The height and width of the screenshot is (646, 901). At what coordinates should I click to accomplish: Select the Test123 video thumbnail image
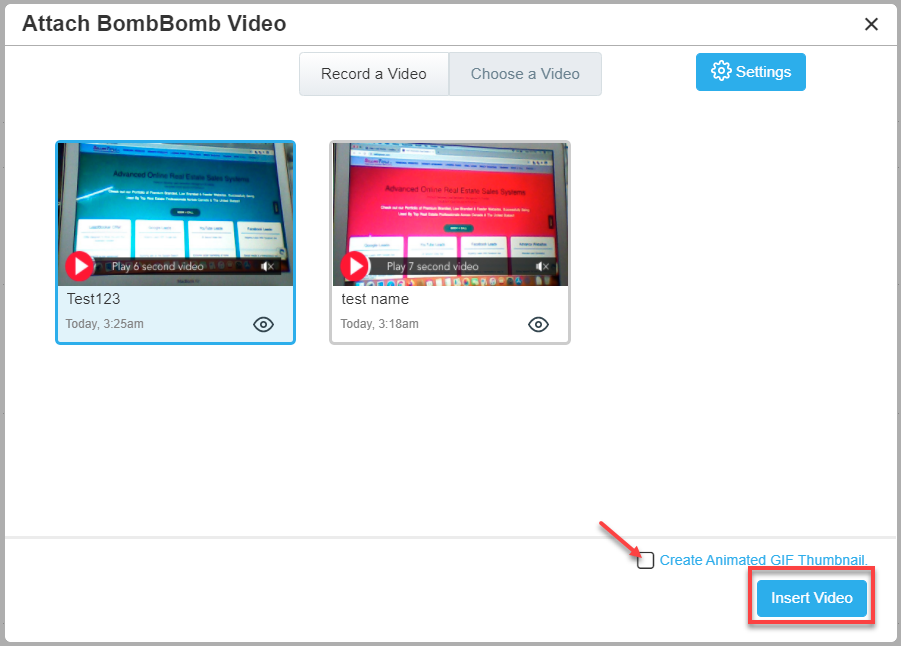(x=175, y=200)
